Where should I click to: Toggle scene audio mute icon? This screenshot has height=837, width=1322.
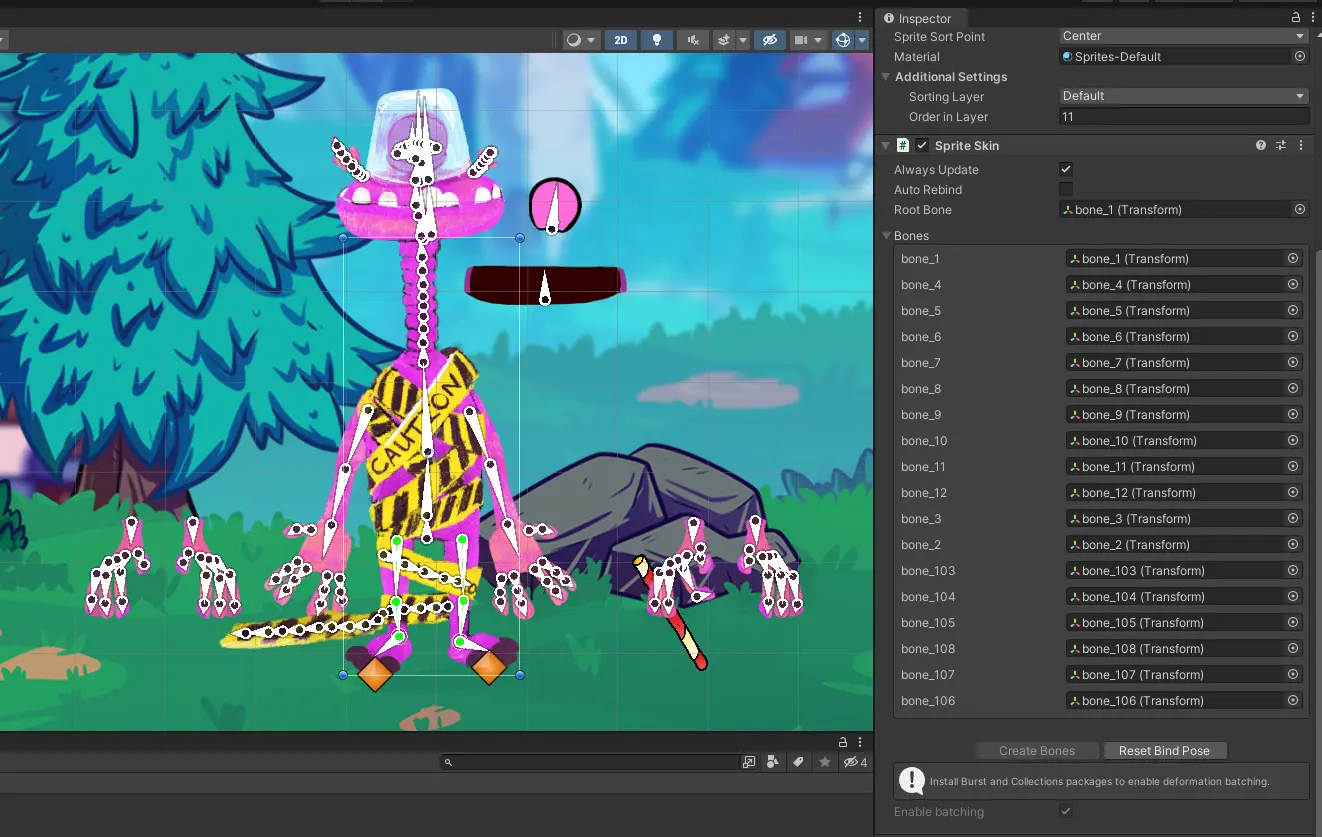[691, 40]
